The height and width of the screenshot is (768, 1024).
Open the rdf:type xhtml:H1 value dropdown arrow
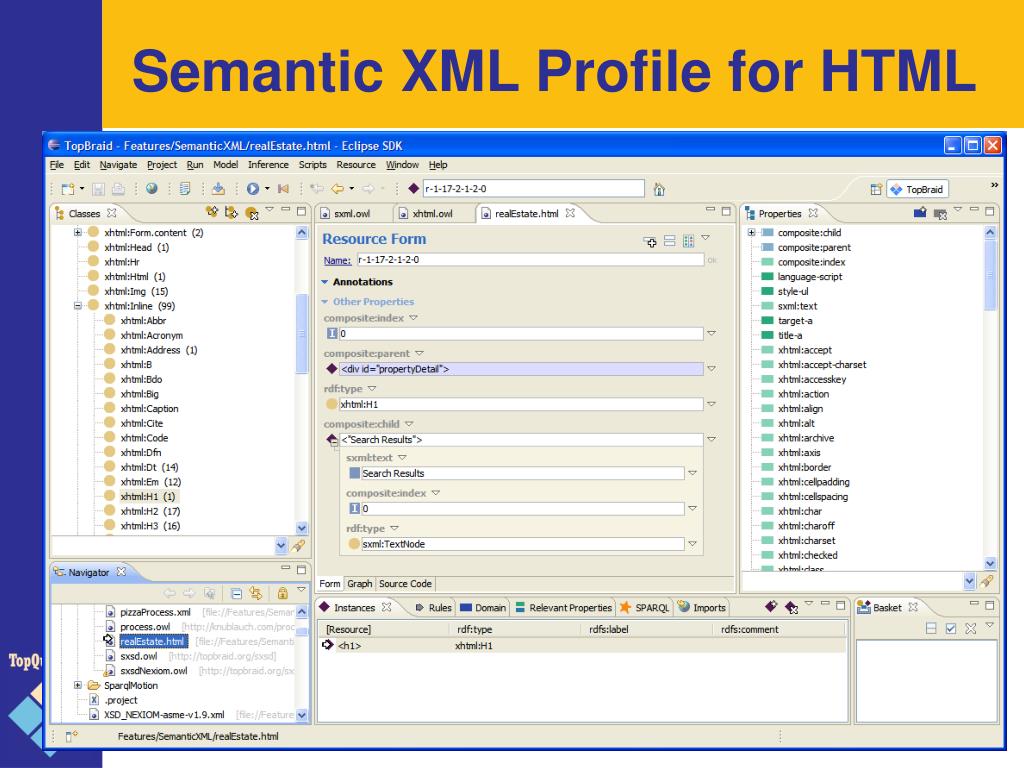point(712,404)
